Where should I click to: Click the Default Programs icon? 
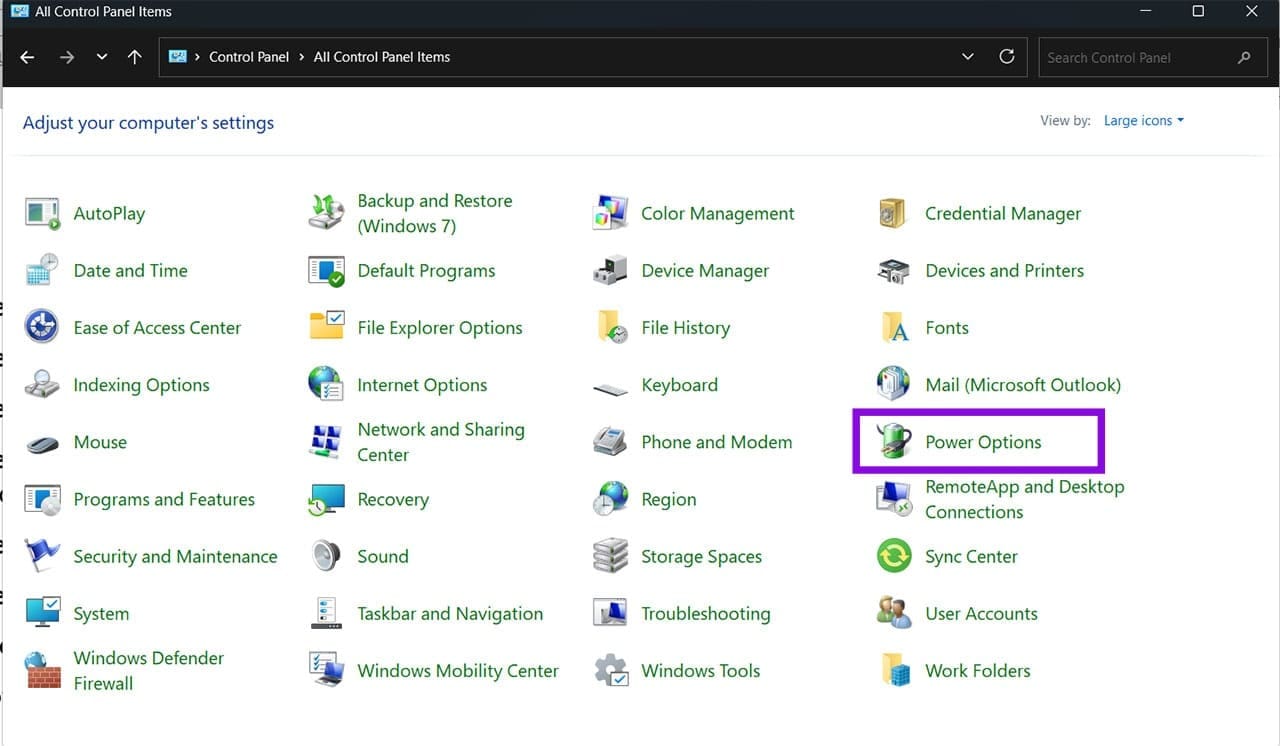point(326,270)
